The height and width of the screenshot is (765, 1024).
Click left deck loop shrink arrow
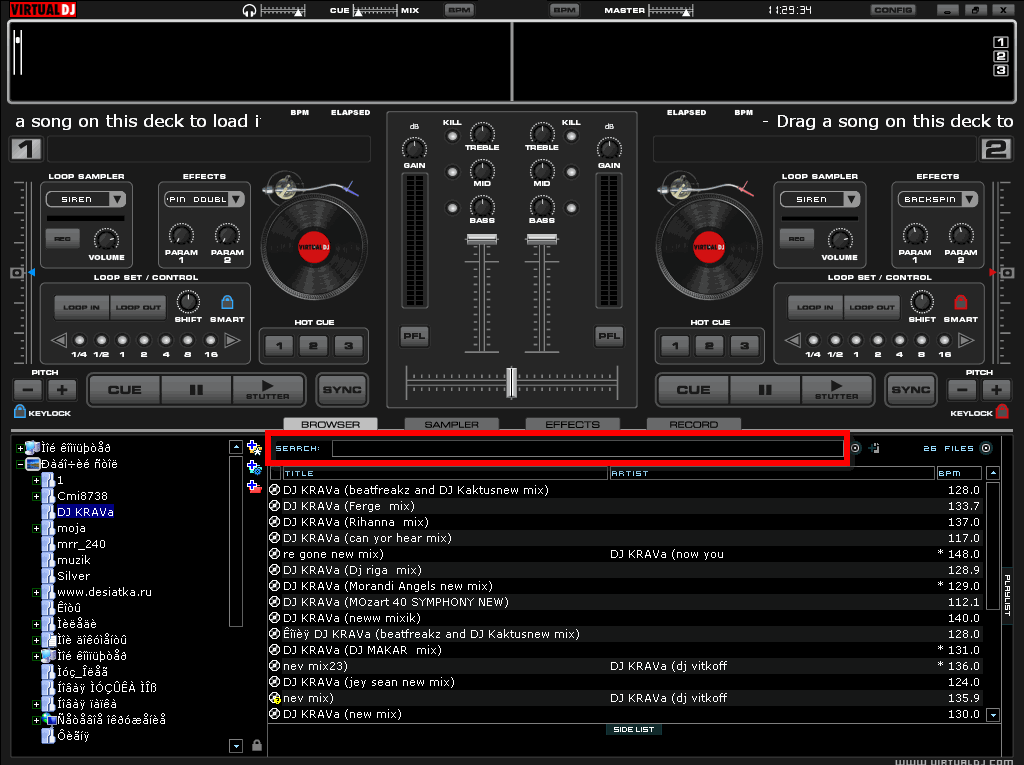point(59,340)
